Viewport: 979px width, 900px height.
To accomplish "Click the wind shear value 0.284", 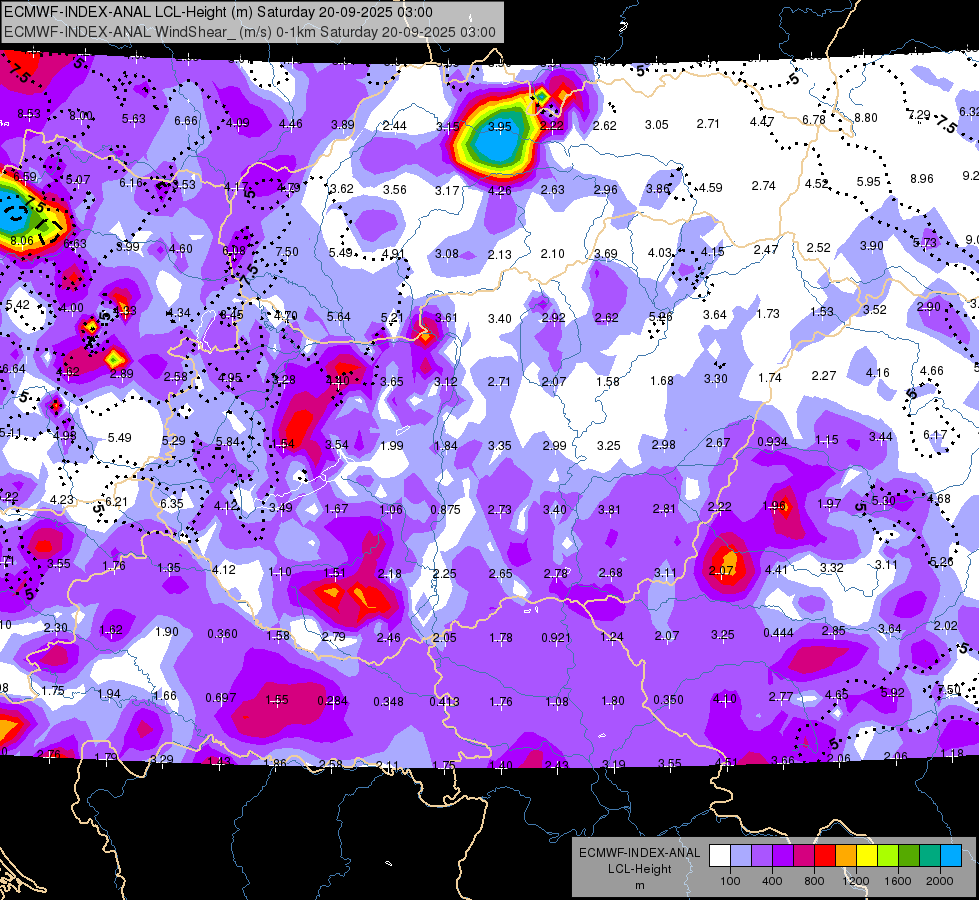I will [333, 701].
